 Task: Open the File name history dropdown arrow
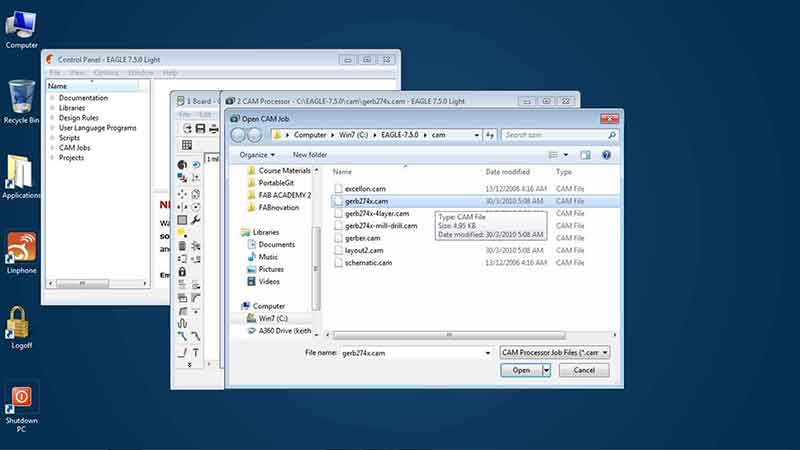[x=488, y=353]
